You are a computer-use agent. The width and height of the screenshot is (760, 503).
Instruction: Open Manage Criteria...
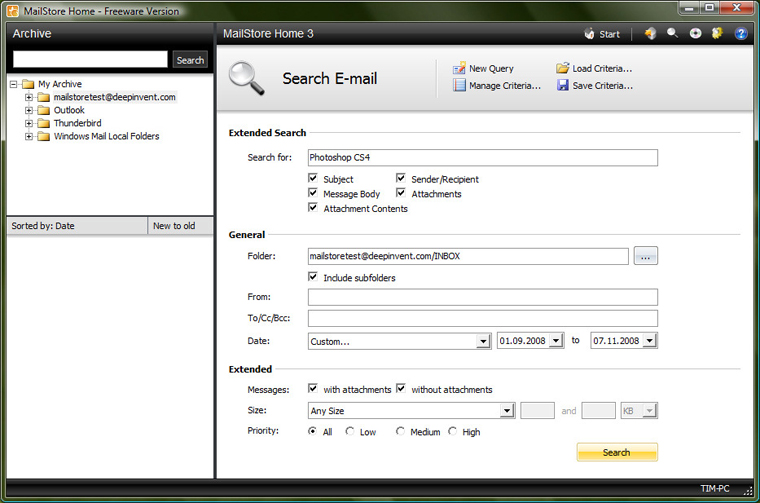[505, 86]
